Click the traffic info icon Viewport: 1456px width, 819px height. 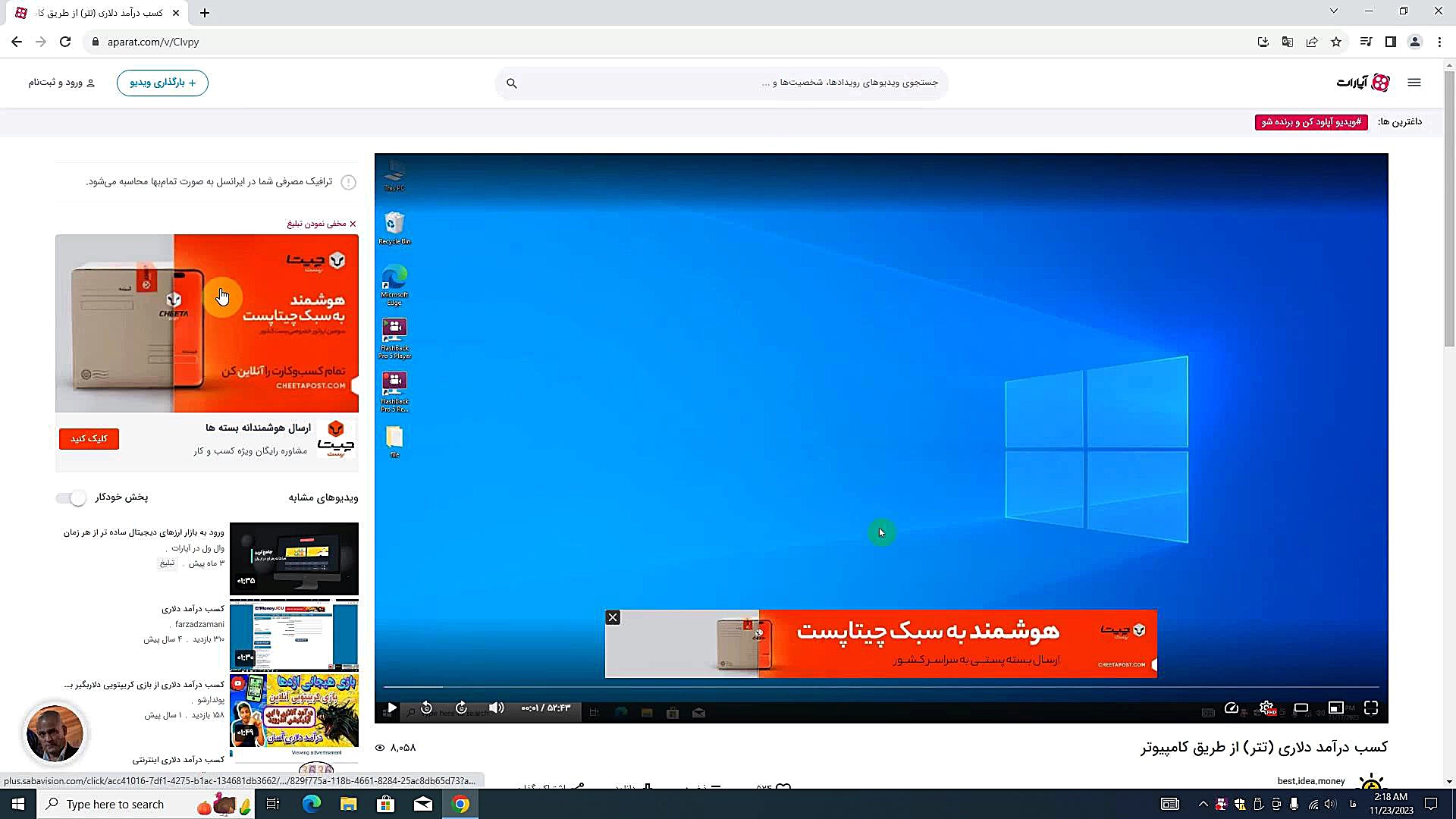click(348, 182)
